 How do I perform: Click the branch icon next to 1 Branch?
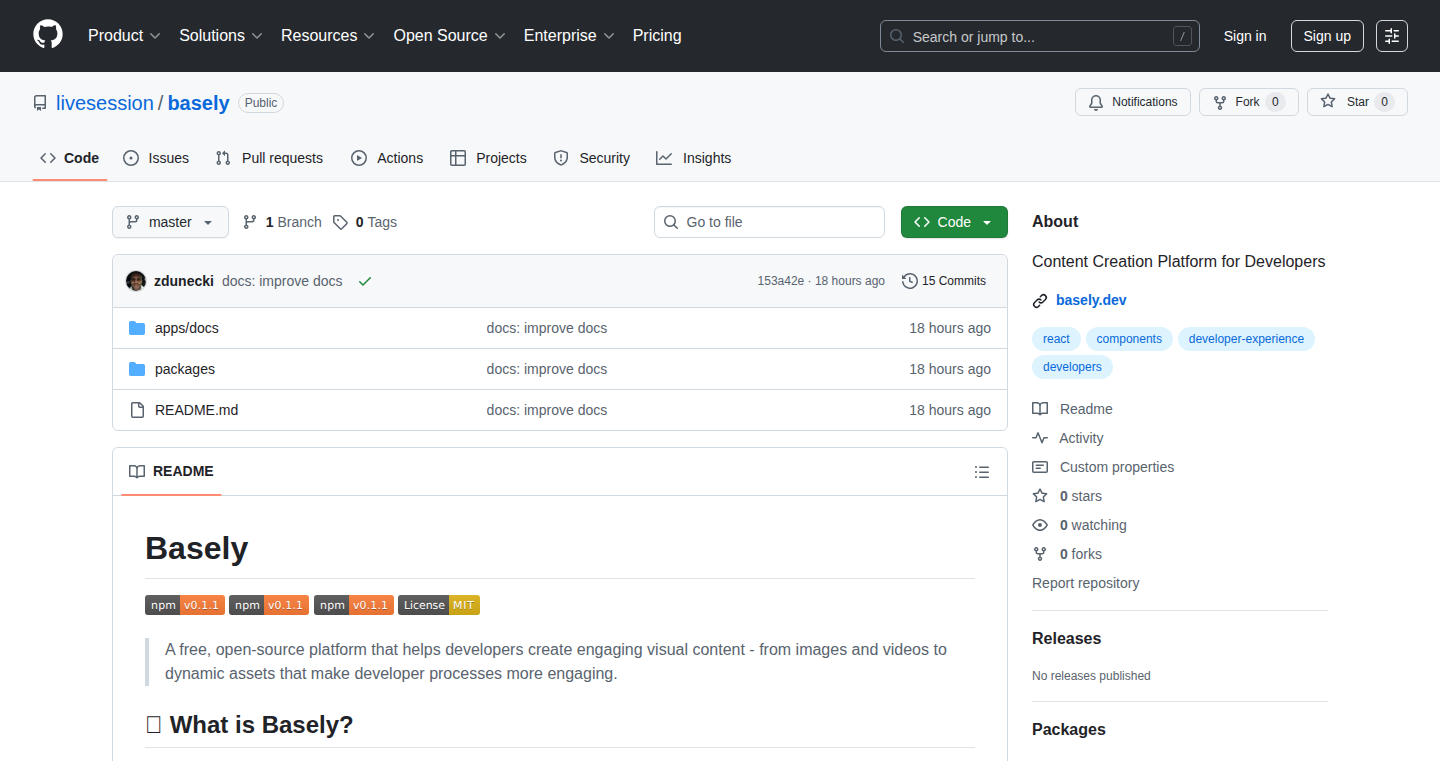pos(250,222)
